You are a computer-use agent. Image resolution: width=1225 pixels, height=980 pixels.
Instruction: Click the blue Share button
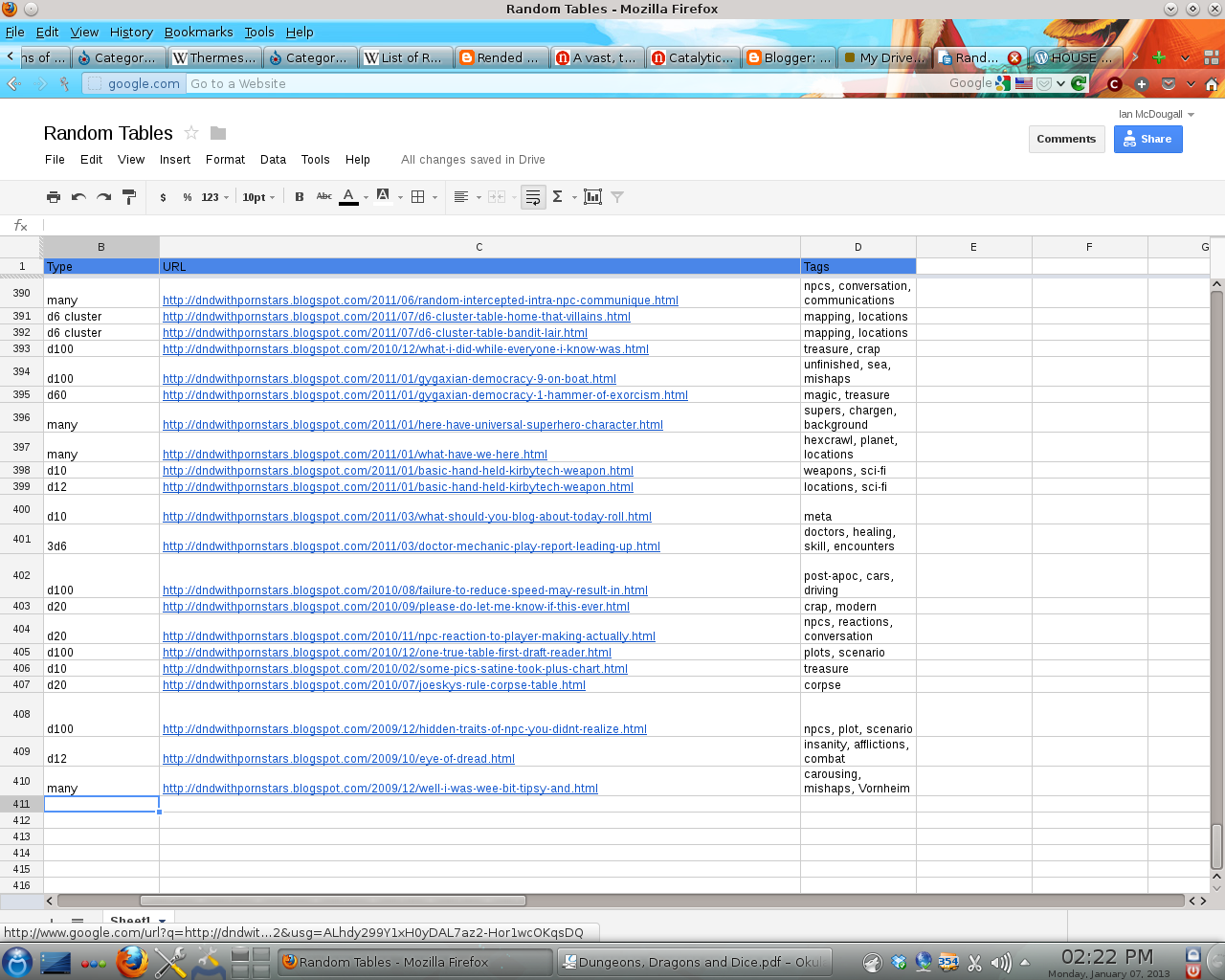tap(1147, 139)
